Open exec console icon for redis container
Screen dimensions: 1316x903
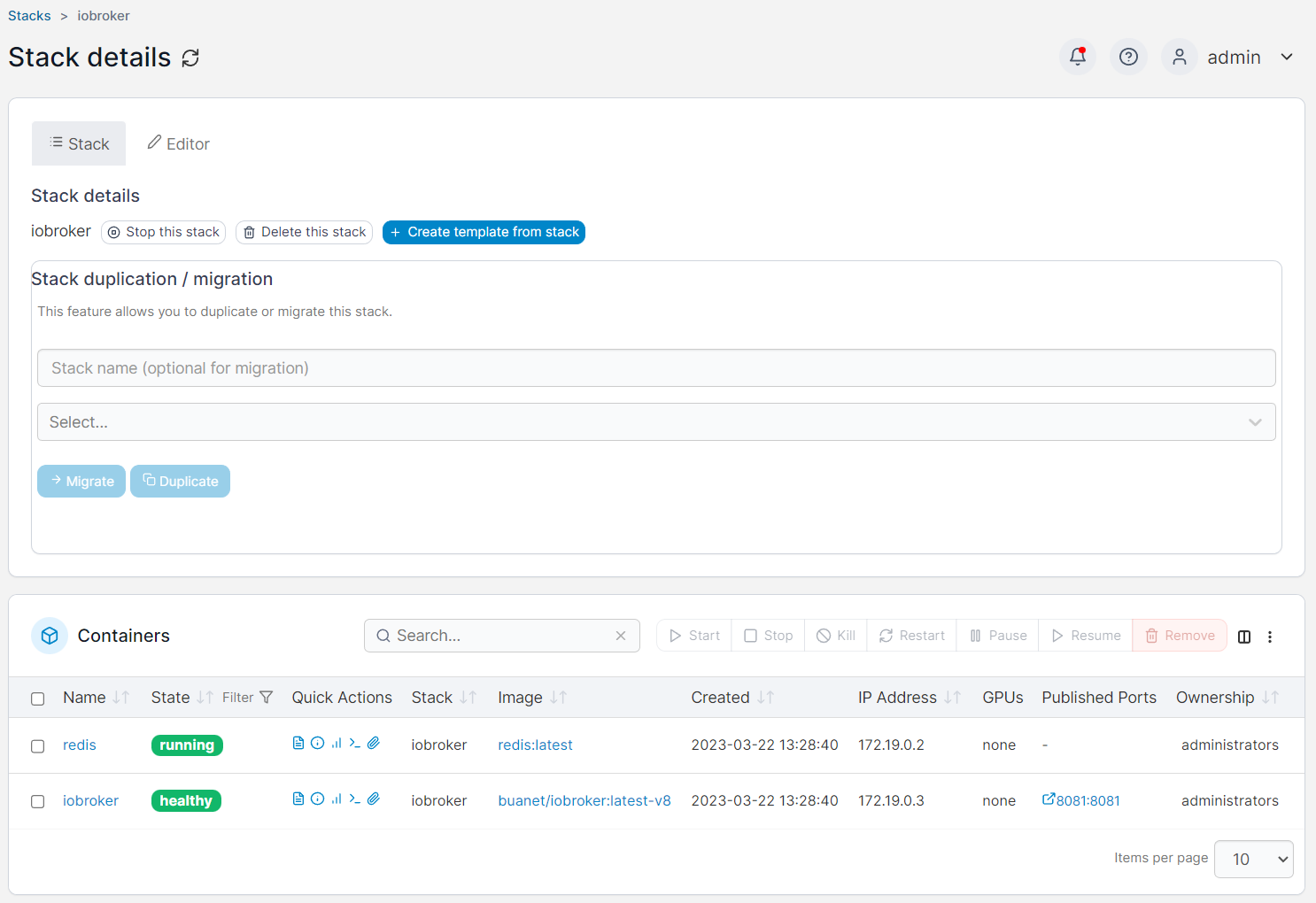coord(355,743)
